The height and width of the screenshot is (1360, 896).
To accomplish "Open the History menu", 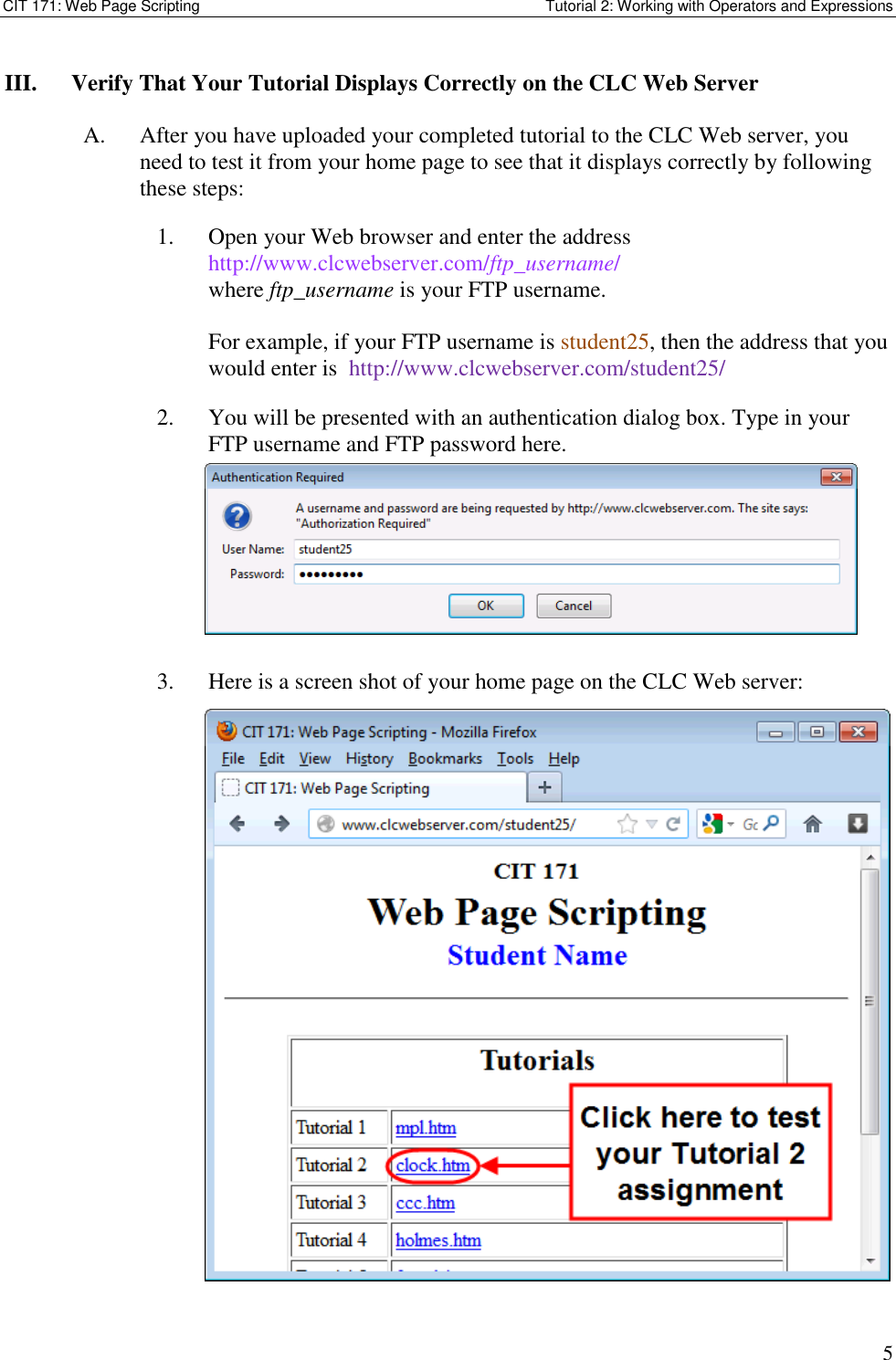I will pyautogui.click(x=367, y=759).
